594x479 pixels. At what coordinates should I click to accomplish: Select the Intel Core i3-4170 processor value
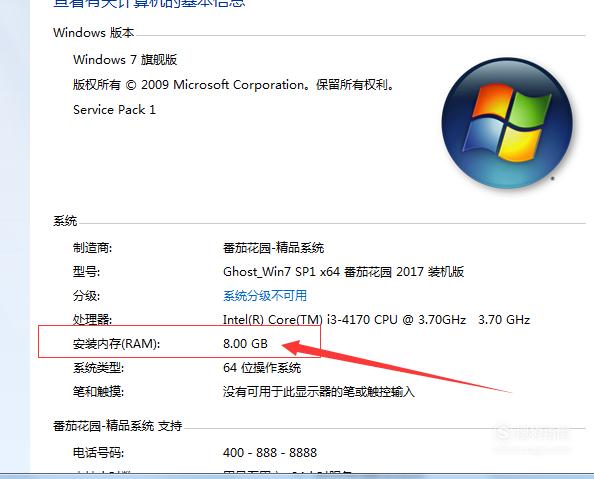[376, 319]
